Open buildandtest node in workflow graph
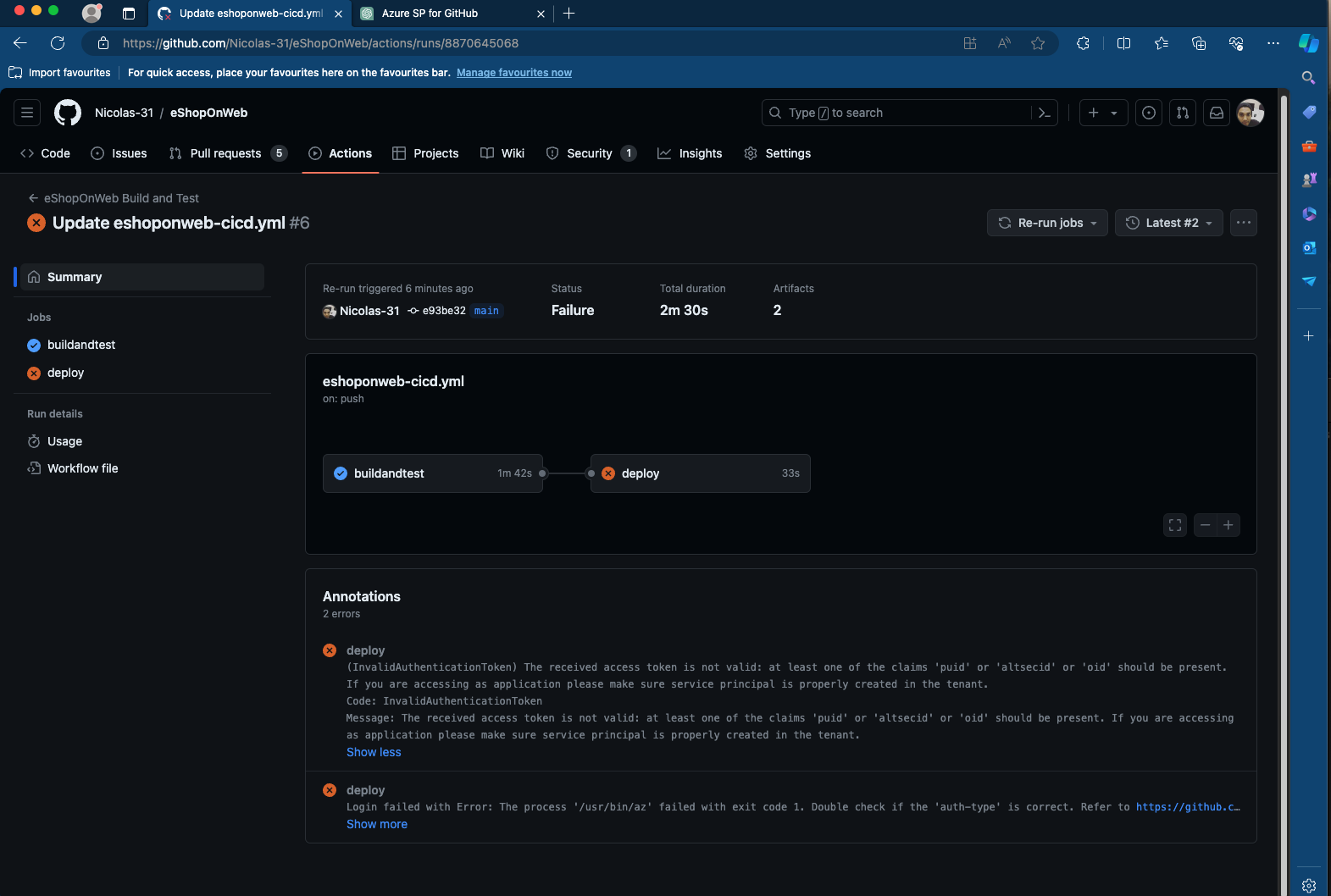Image resolution: width=1331 pixels, height=896 pixels. pyautogui.click(x=433, y=473)
